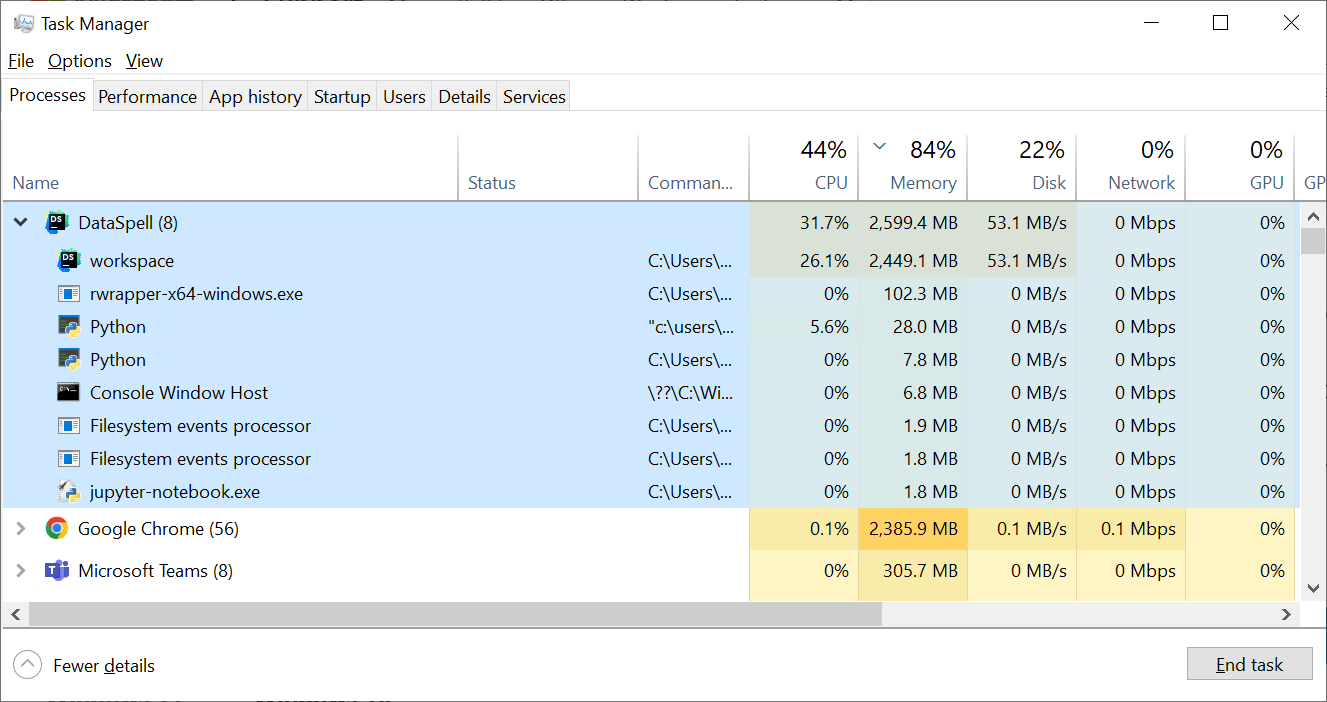Sort processes by Memory column header
The image size is (1327, 702).
(x=922, y=183)
